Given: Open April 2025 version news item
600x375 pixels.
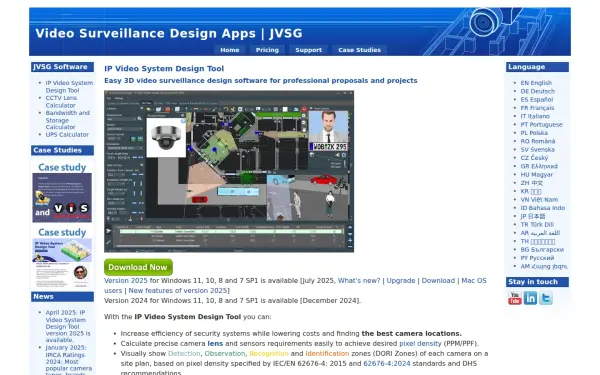Looking at the screenshot, I should point(68,326).
